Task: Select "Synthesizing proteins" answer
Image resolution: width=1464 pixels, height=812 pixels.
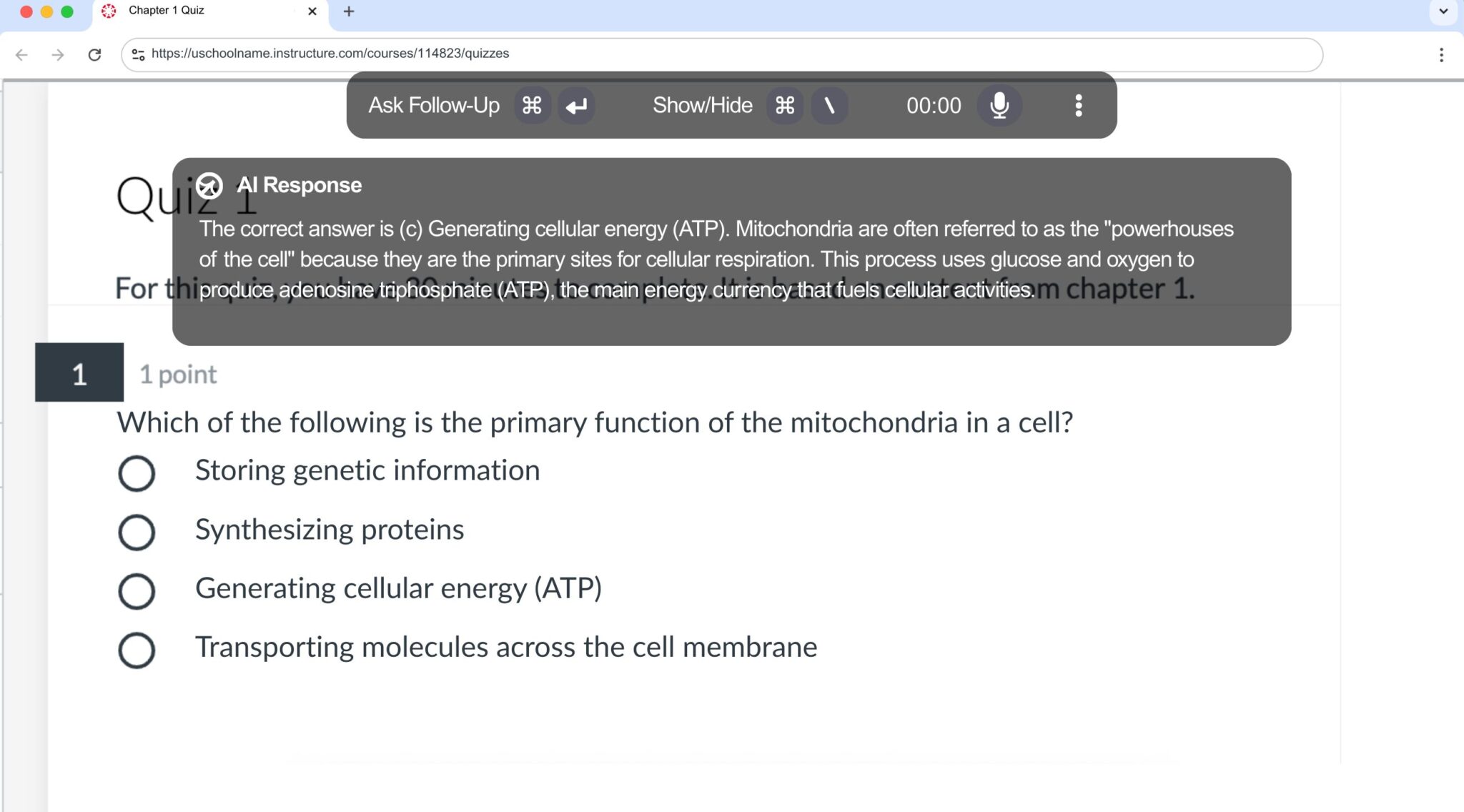Action: pyautogui.click(x=137, y=533)
